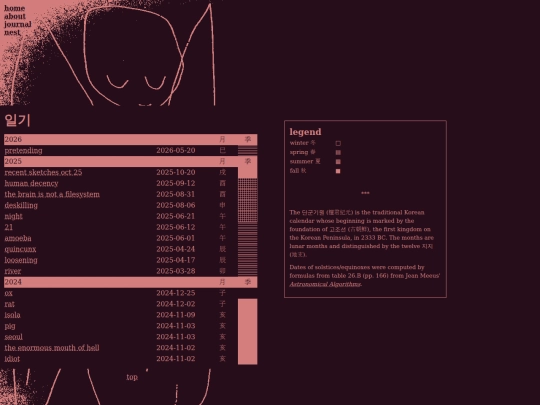
Task: Click the summer legend swatch
Action: 338,162
